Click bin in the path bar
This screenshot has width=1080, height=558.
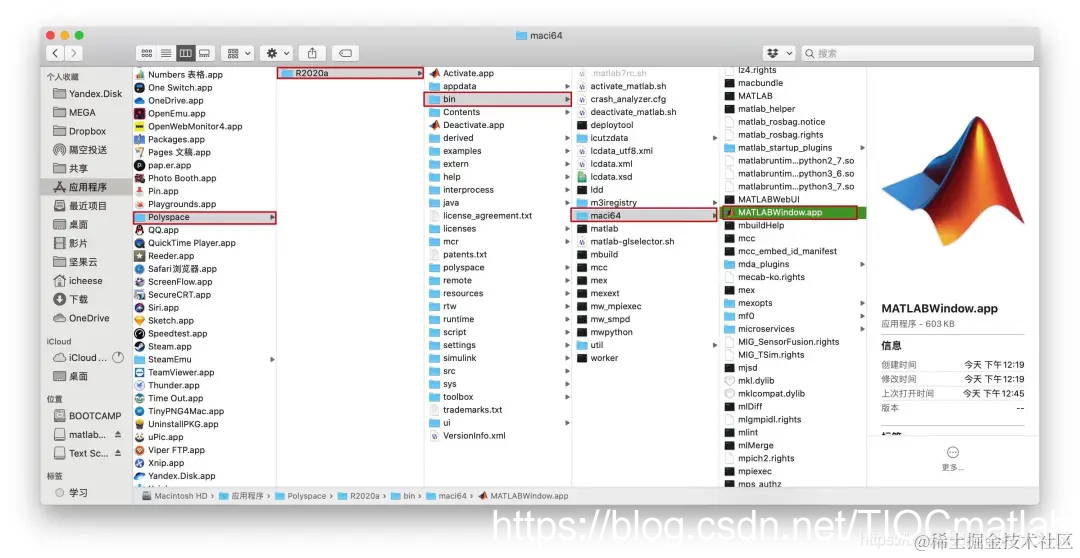pyautogui.click(x=404, y=496)
